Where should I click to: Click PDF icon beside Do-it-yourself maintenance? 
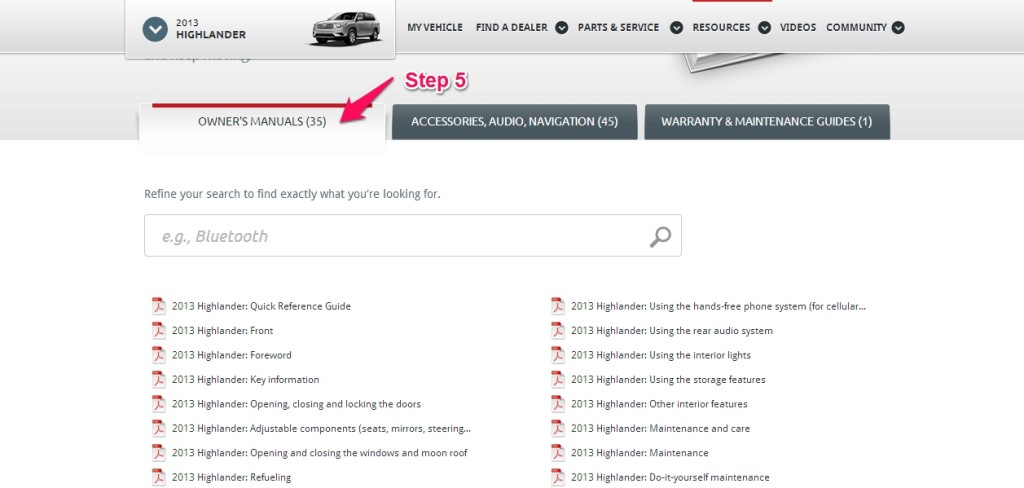[x=558, y=478]
